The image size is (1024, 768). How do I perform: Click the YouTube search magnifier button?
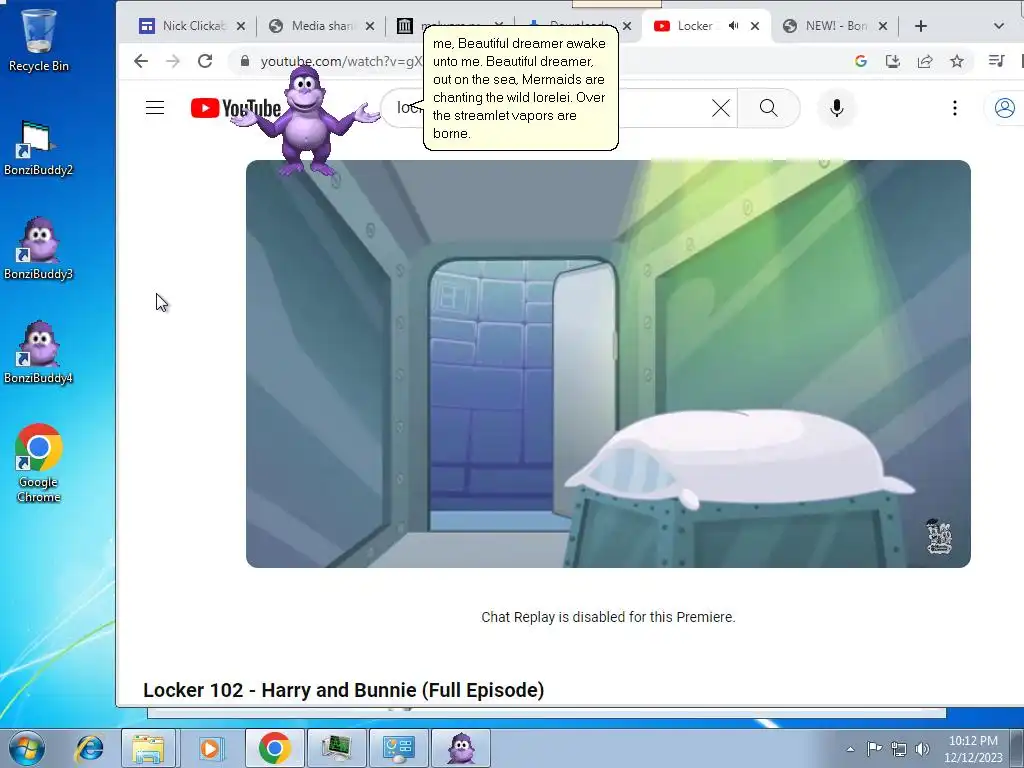[x=769, y=108]
